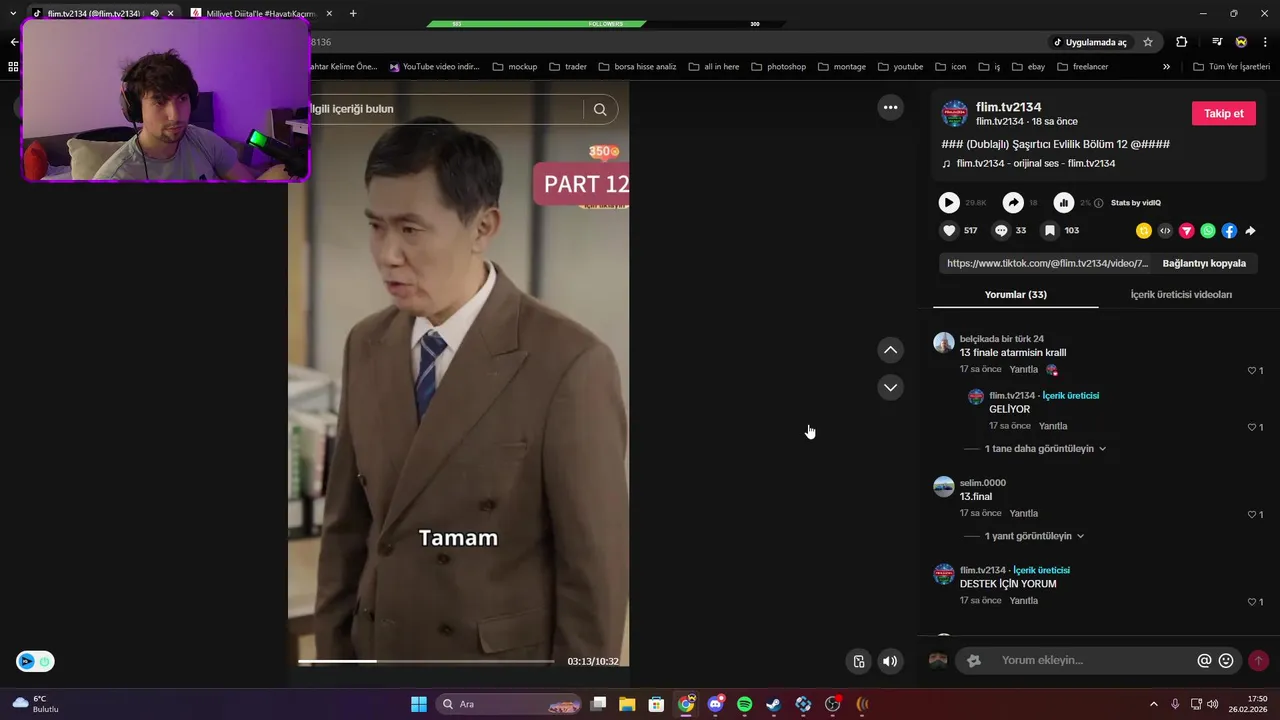Open Discord from the taskbar

click(715, 704)
